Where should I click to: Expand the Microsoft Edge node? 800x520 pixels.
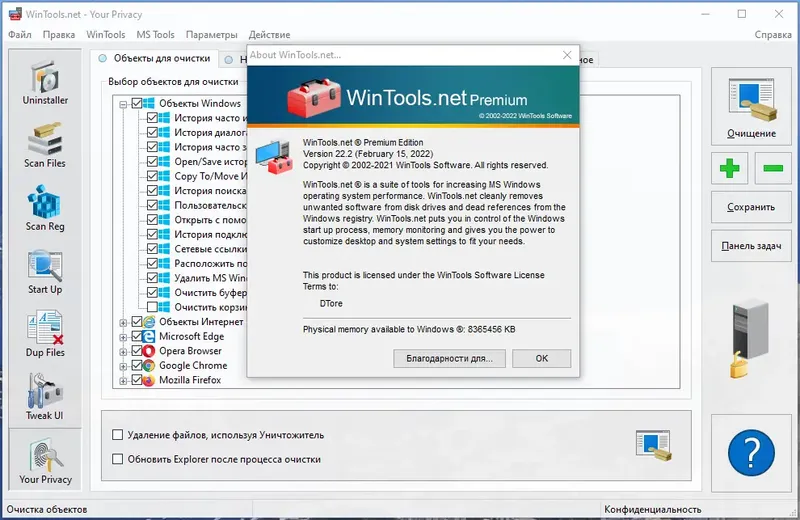(123, 337)
